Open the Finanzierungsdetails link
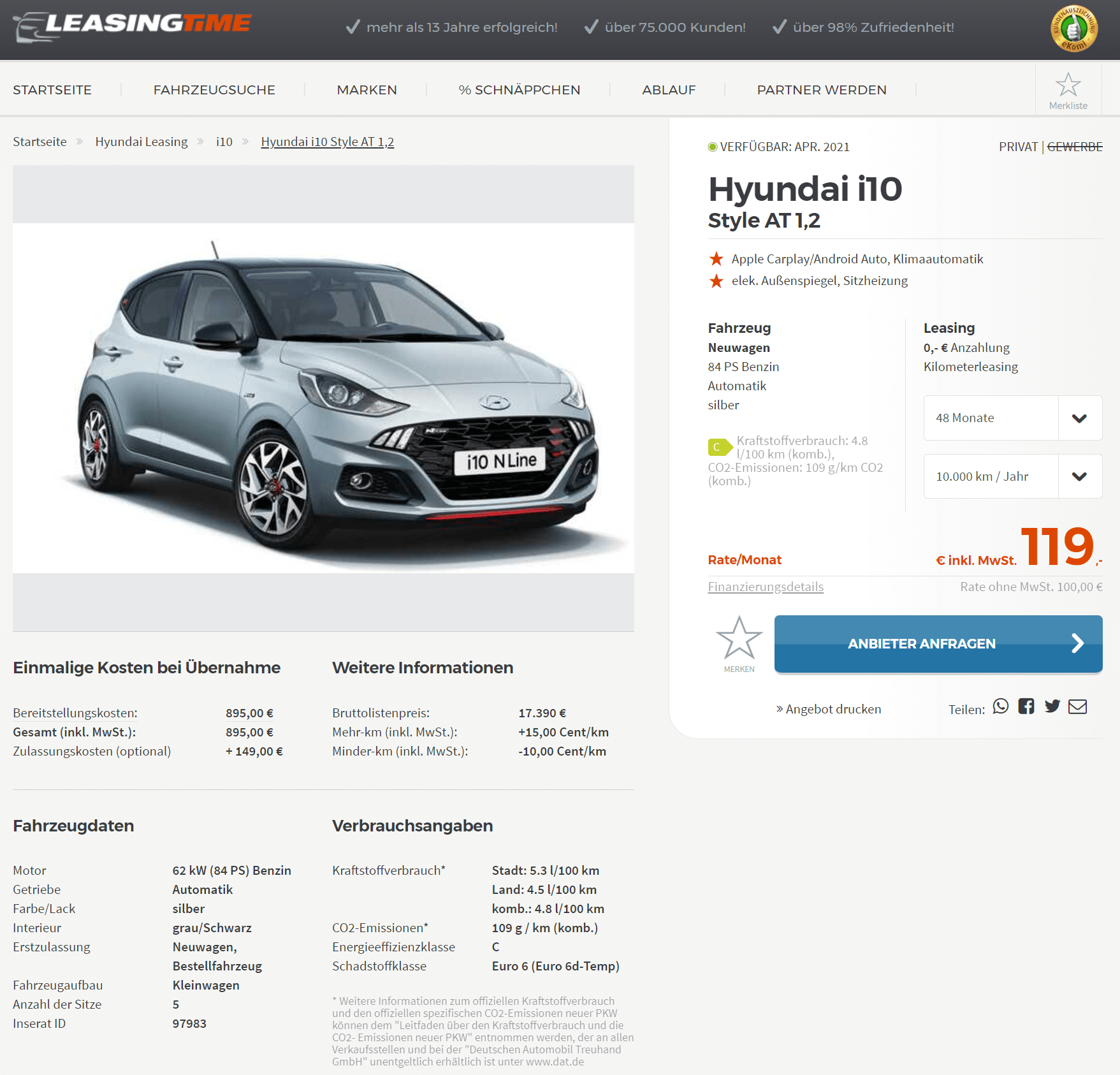 pos(766,587)
